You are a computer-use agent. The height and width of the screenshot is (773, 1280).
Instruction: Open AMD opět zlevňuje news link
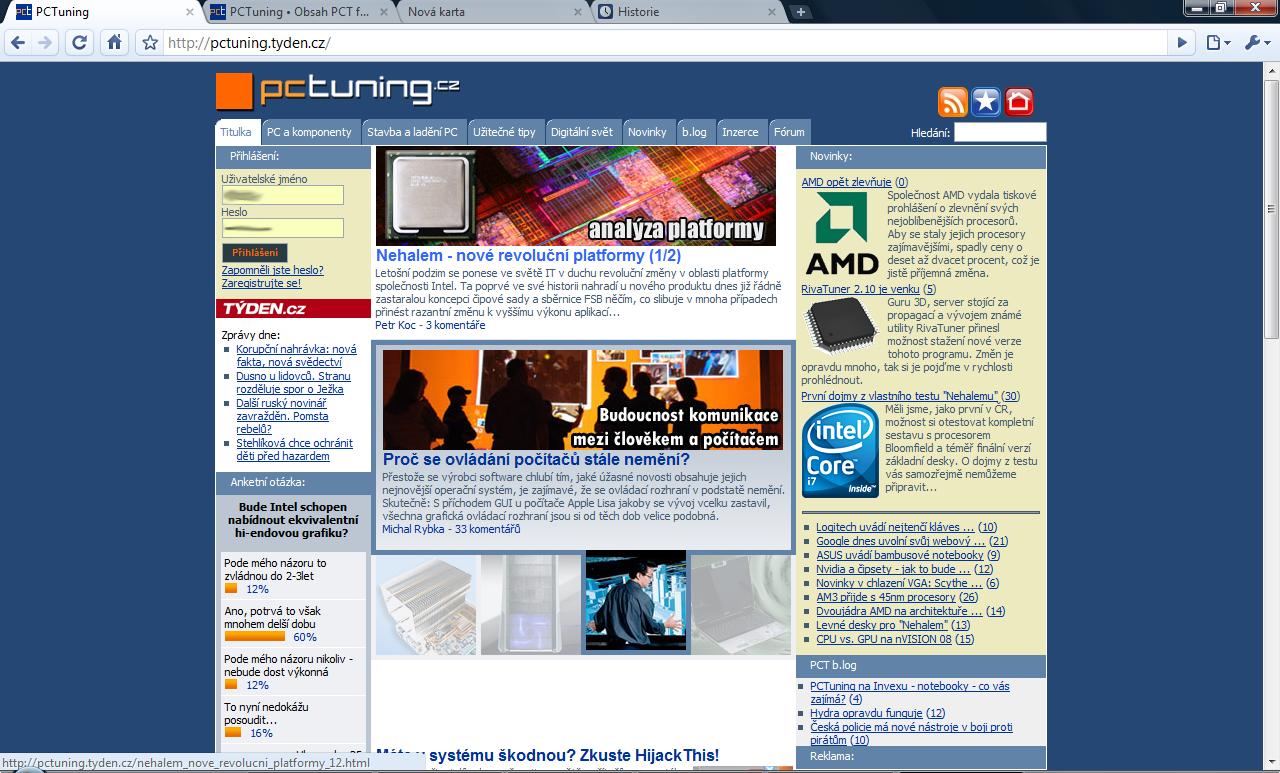pyautogui.click(x=846, y=182)
